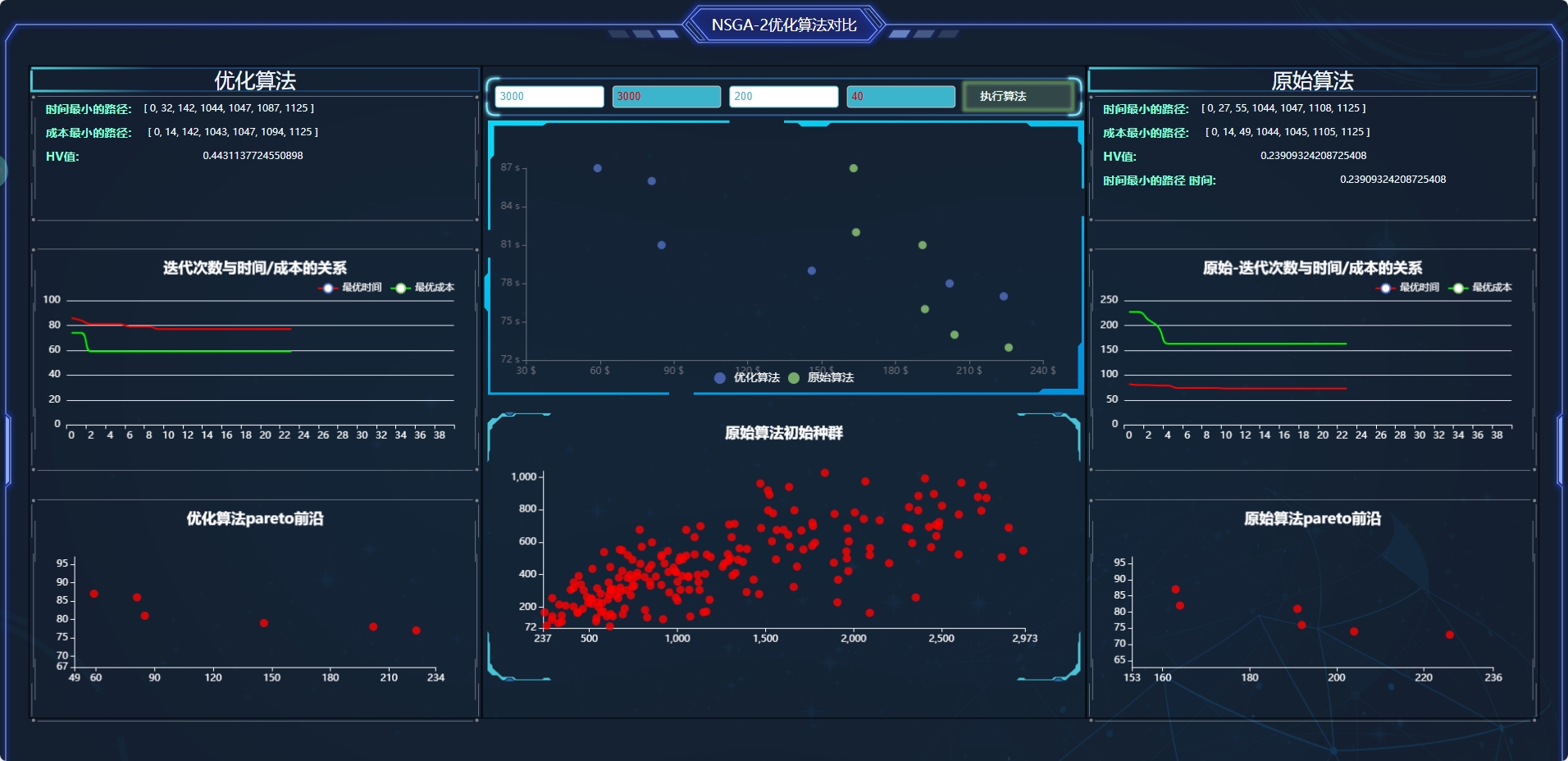
Task: Toggle 最优时间 legend in the 迭代次数与时间/成本的关系 chart
Action: (350, 288)
